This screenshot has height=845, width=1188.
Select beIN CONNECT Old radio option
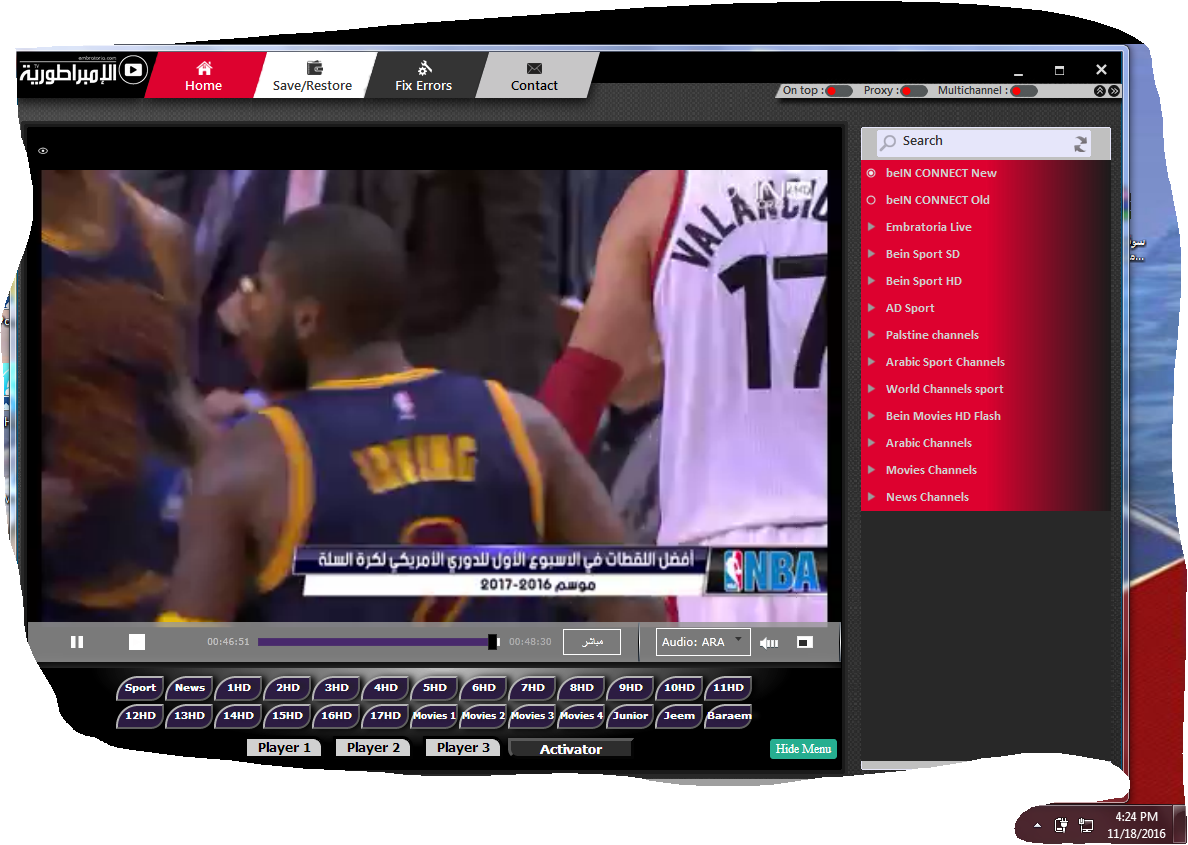pos(871,200)
